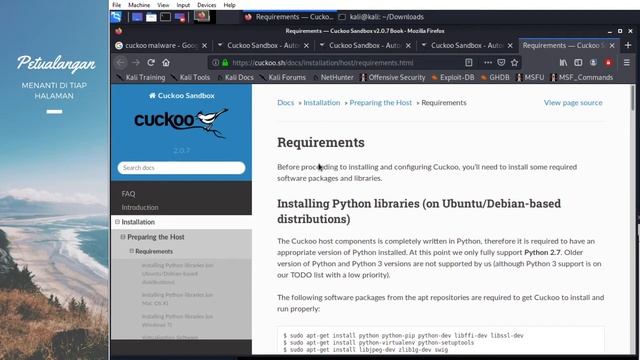Close the cuckoo malware Google tab
This screenshot has height=360, width=640.
204,45
